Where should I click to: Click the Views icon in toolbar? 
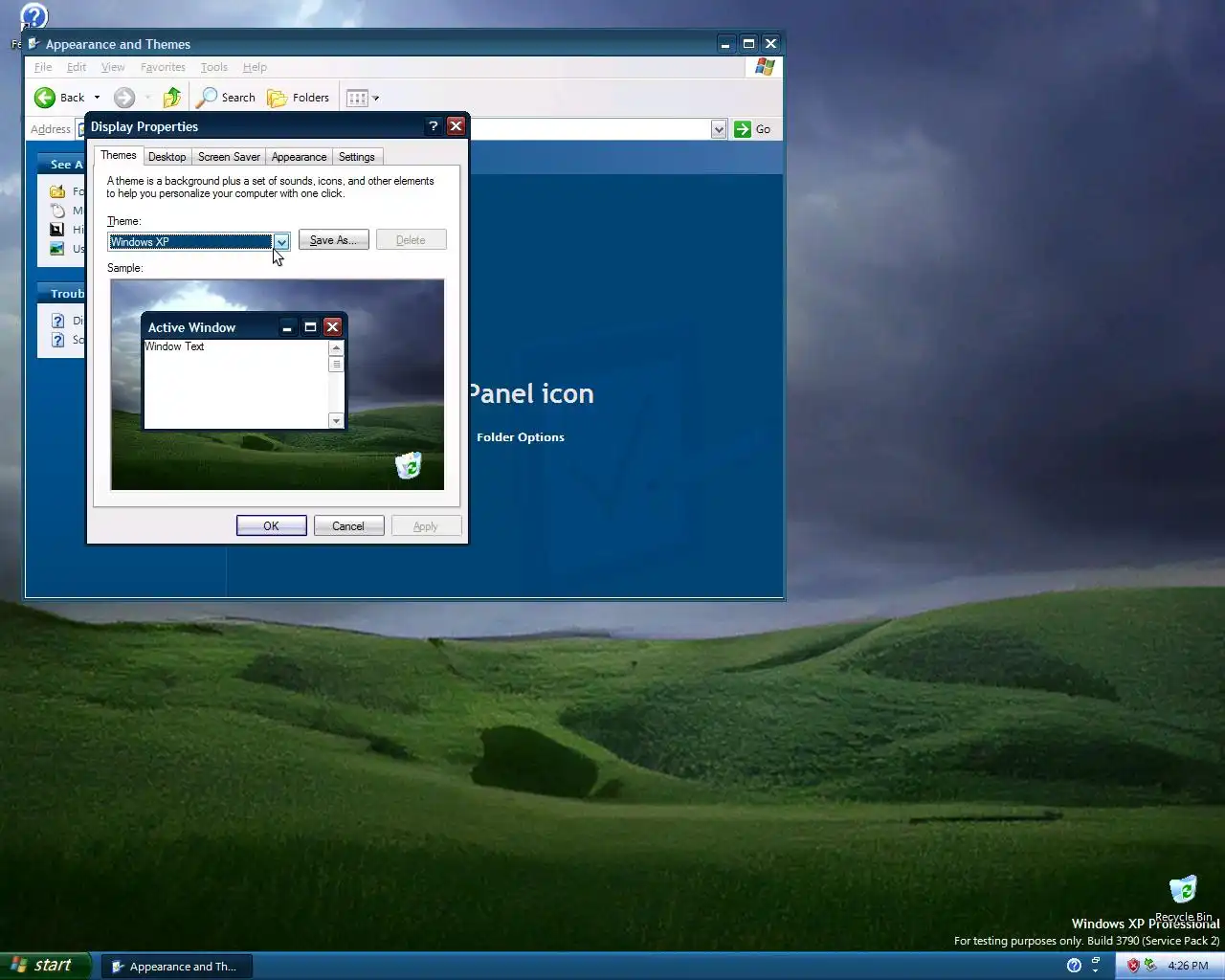pyautogui.click(x=357, y=98)
